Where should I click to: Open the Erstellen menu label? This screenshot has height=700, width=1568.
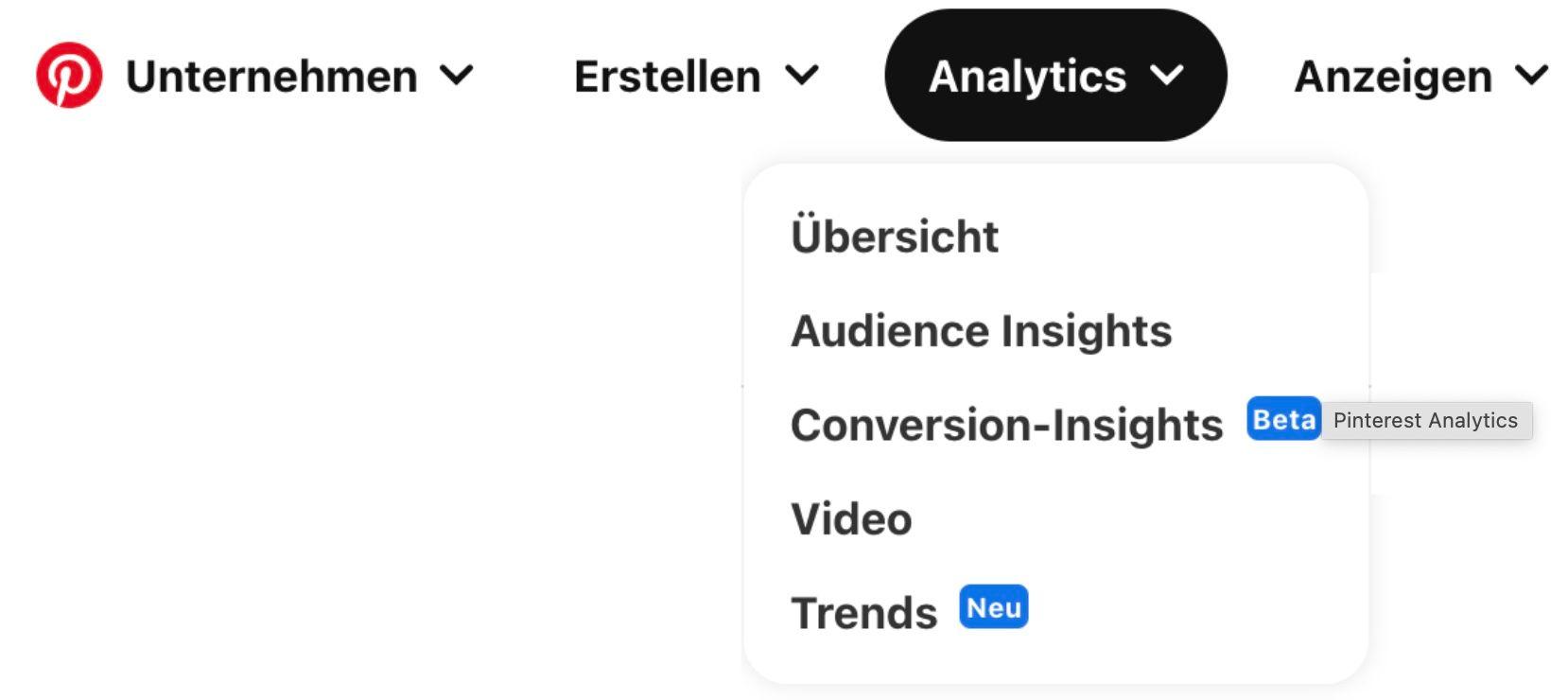(668, 77)
